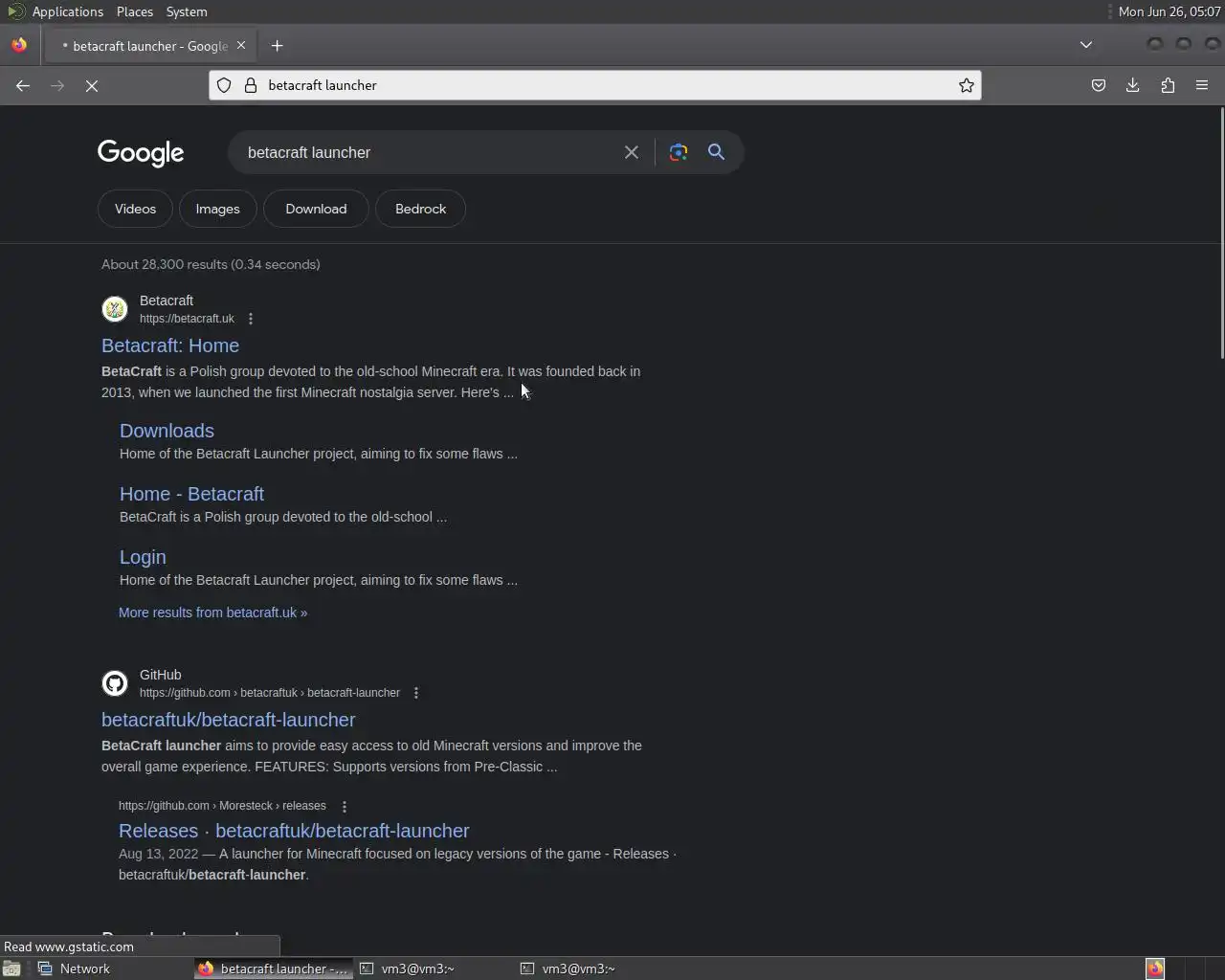Go back using the browser back arrow
1225x980 pixels.
[x=23, y=85]
